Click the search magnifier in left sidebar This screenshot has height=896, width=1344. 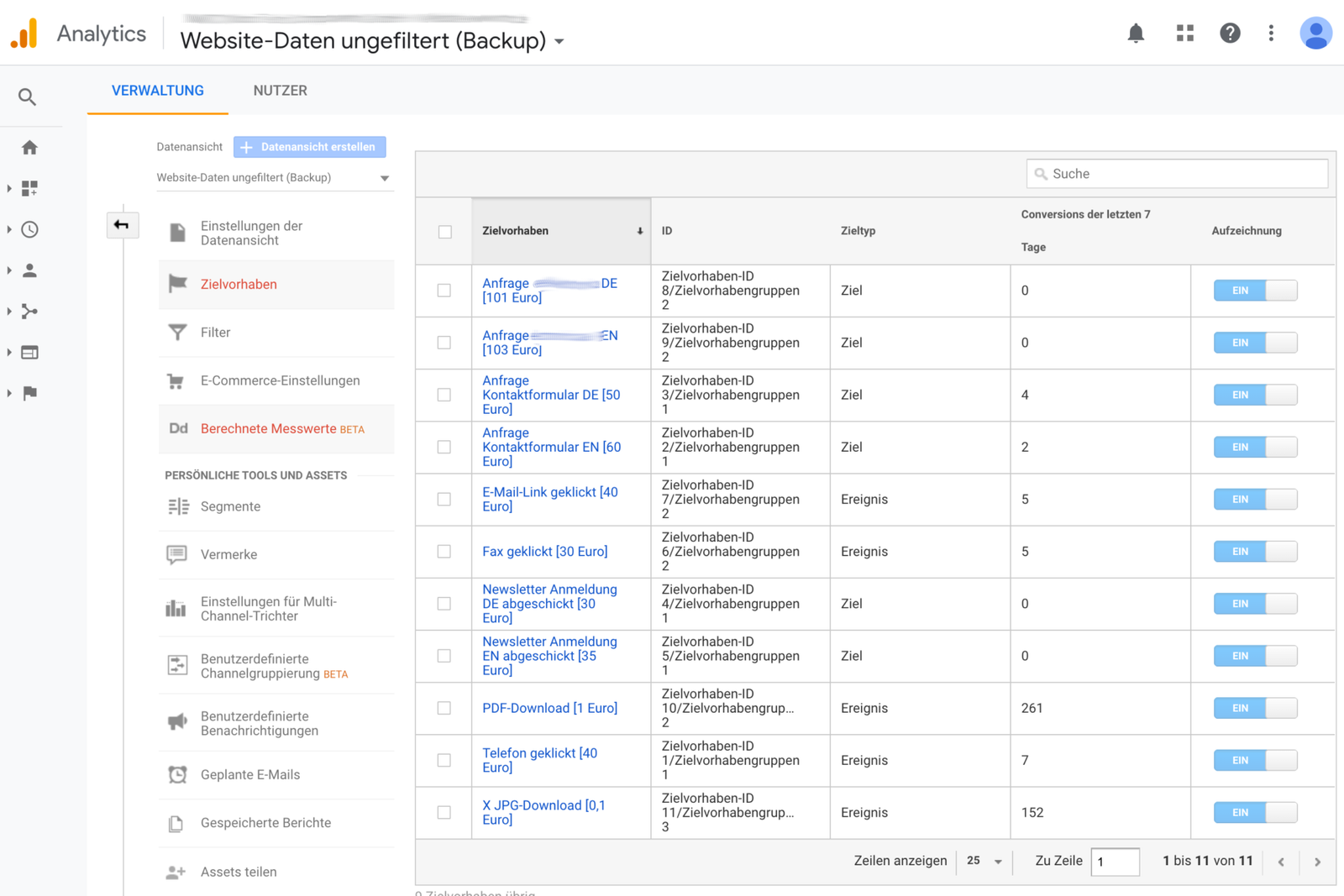click(x=28, y=97)
